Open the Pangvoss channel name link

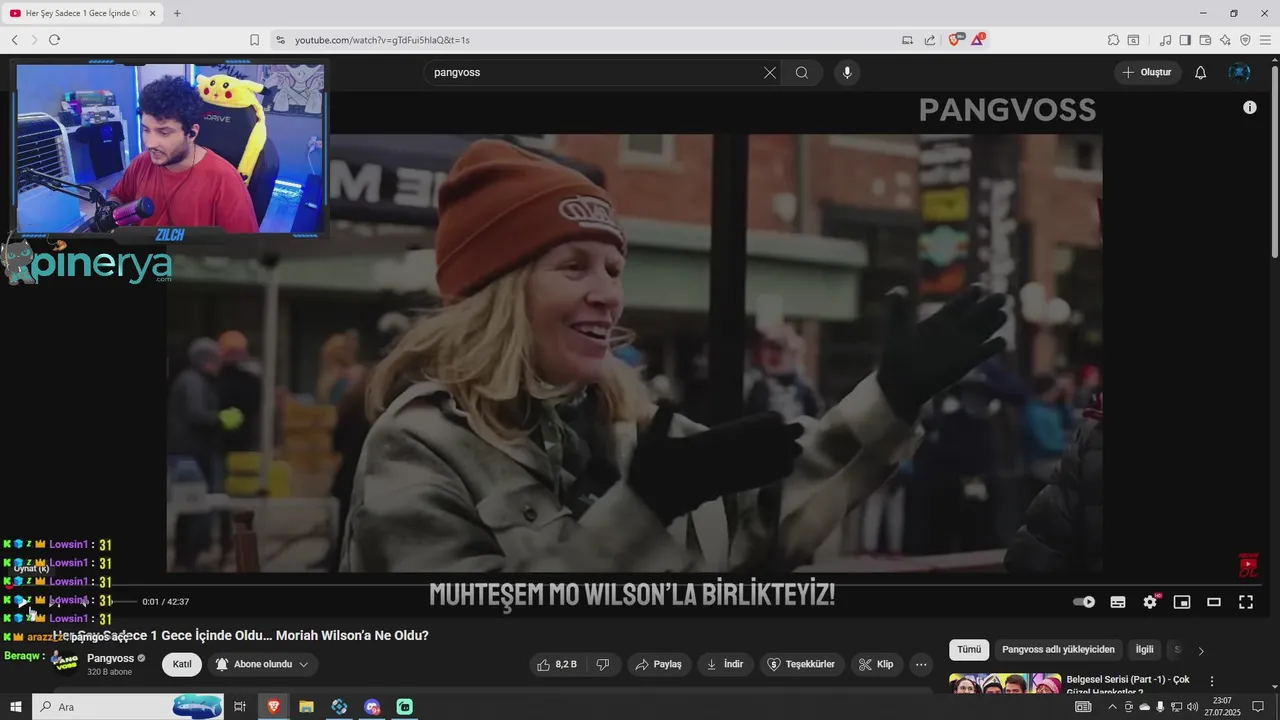point(110,658)
